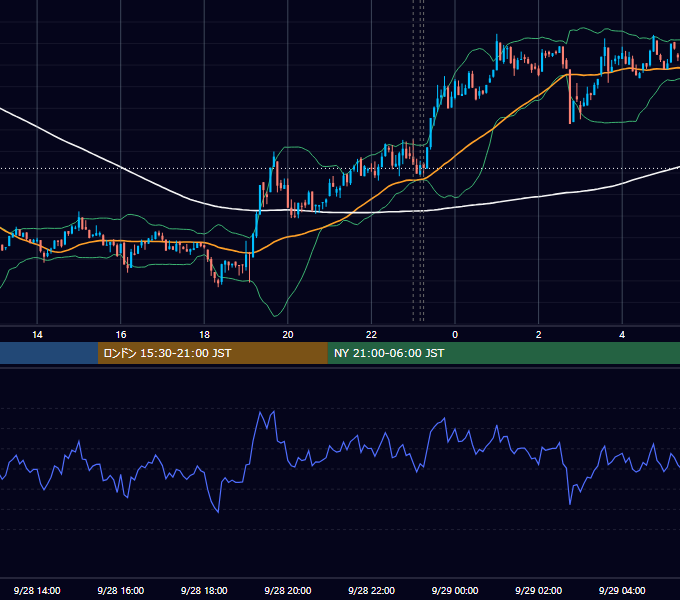Select hour label 22 on price chart axis
The image size is (680, 600).
[371, 335]
